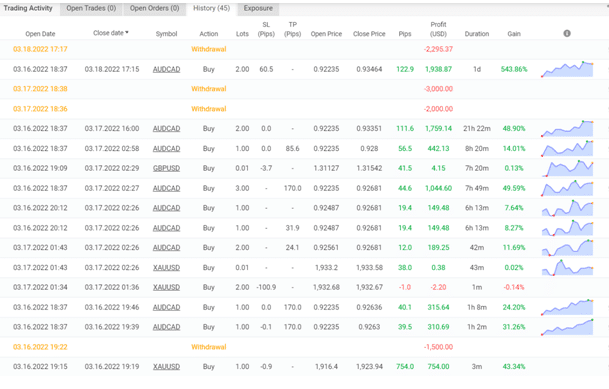The width and height of the screenshot is (609, 389).
Task: Select the losing profit value -2.20
Action: point(438,287)
